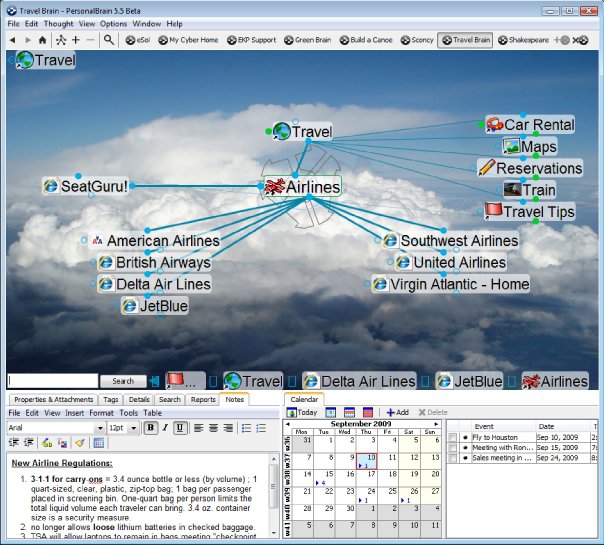604x545 pixels.
Task: Switch to the Shakespeare brain
Action: [523, 40]
